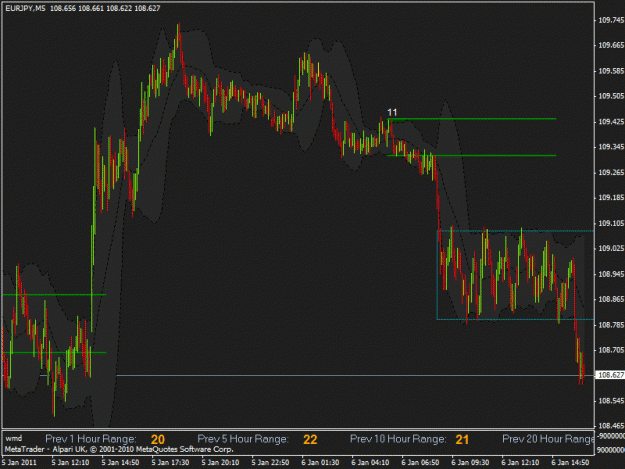The image size is (625, 469).
Task: Click the 6 Jan 01:30 time label
Action: click(x=320, y=463)
